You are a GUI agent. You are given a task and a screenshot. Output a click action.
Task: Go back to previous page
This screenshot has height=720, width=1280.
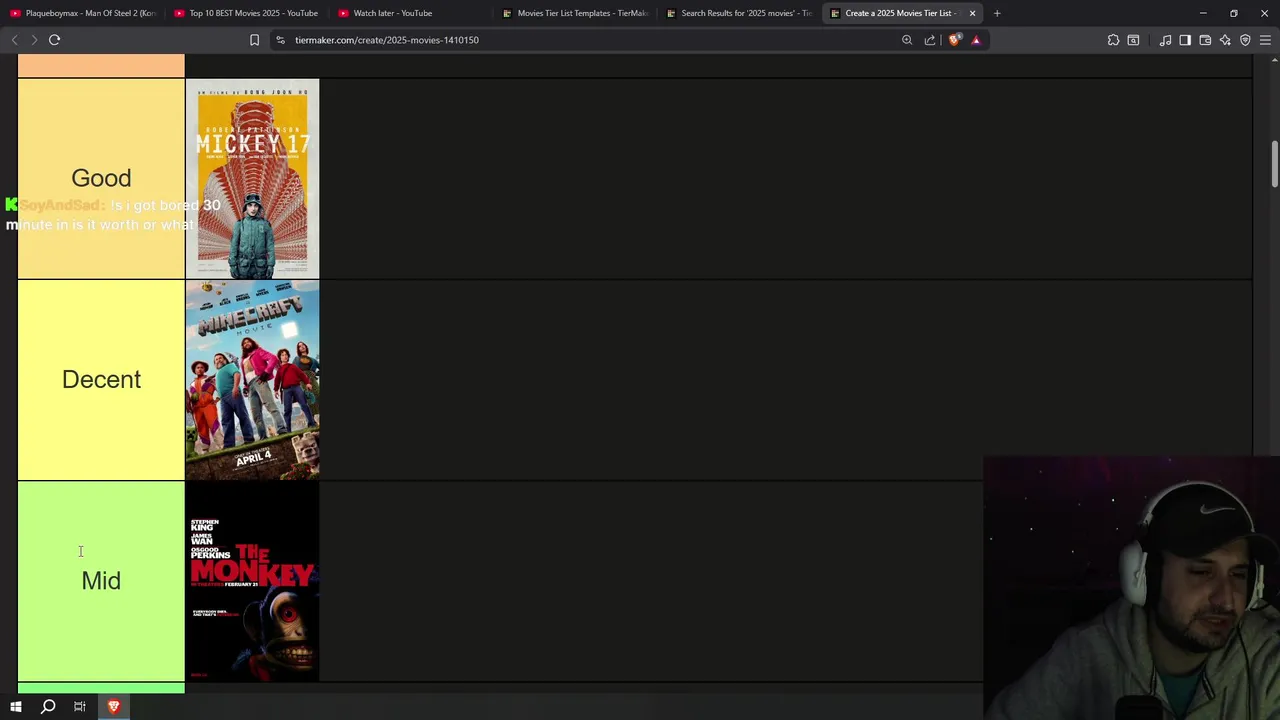click(14, 40)
